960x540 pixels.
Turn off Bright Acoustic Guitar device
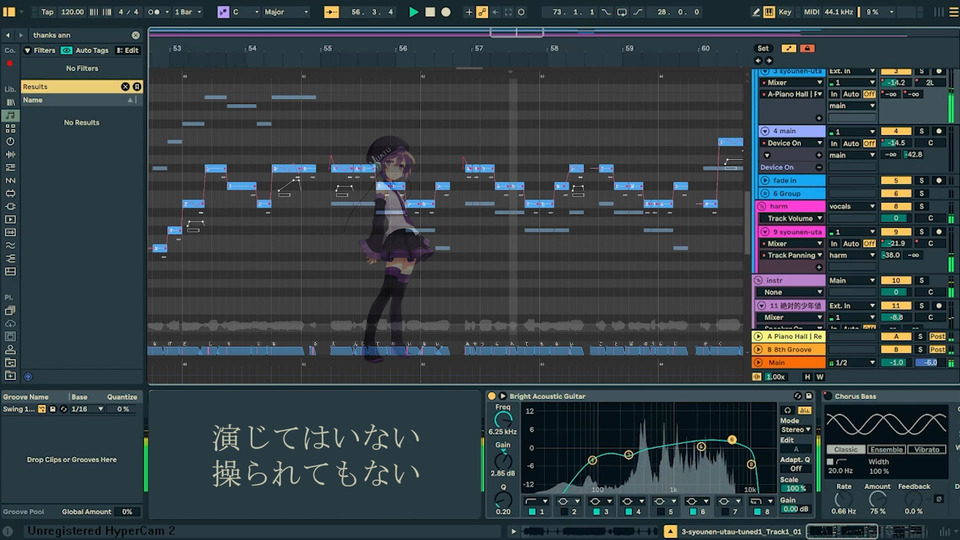pos(491,396)
